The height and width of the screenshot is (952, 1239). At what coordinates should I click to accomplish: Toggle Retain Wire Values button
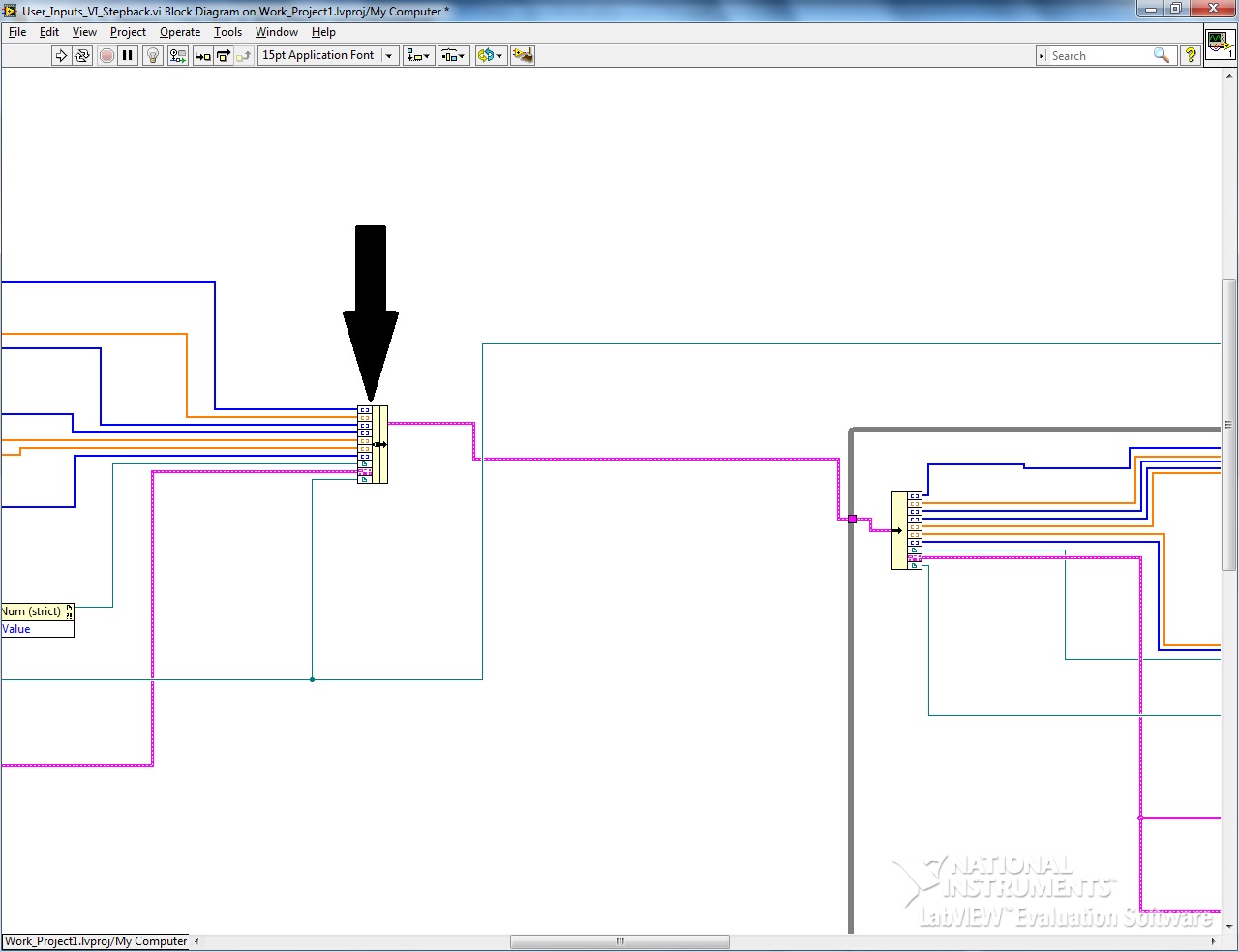click(178, 55)
